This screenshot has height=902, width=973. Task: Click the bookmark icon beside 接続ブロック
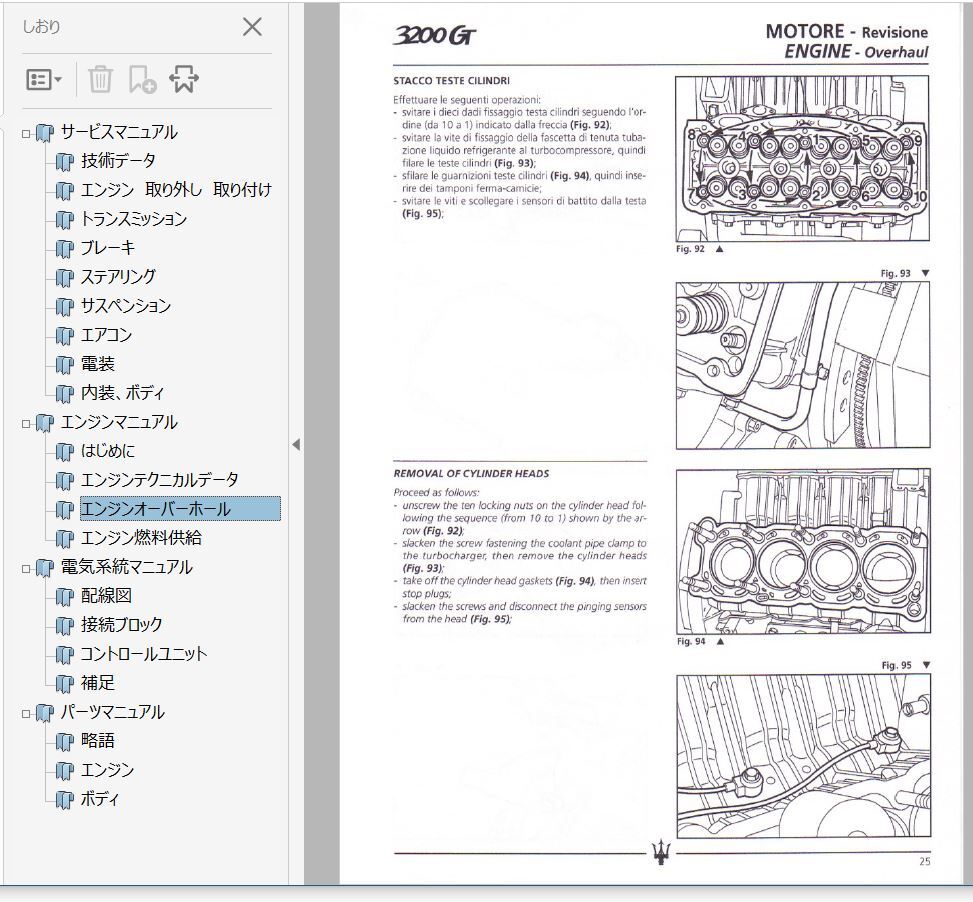[x=65, y=626]
